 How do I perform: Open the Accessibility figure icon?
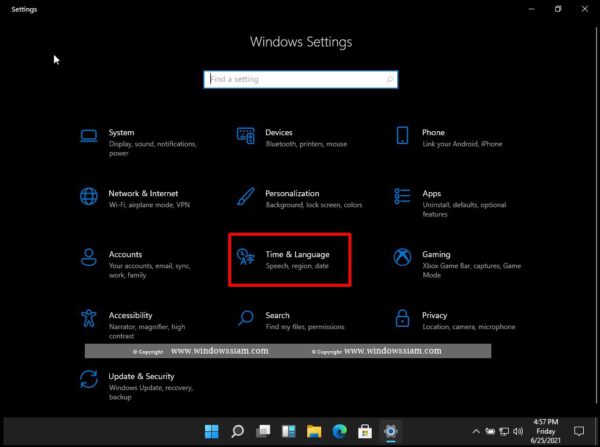pyautogui.click(x=89, y=318)
